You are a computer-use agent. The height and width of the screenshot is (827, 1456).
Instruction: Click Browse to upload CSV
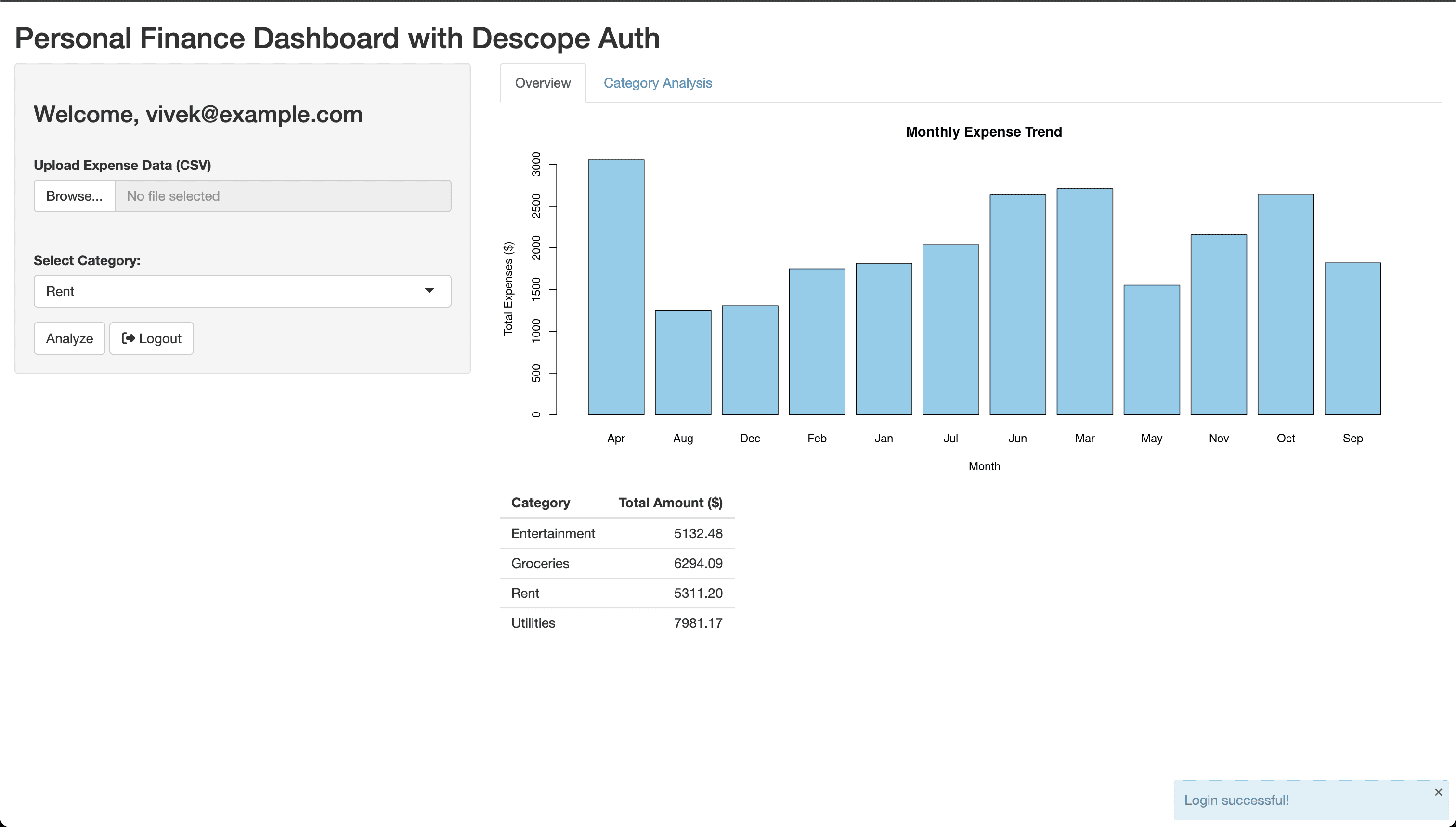[75, 196]
